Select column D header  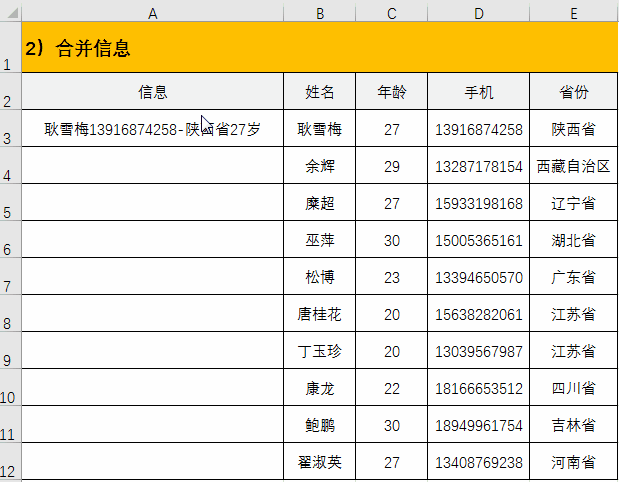478,14
